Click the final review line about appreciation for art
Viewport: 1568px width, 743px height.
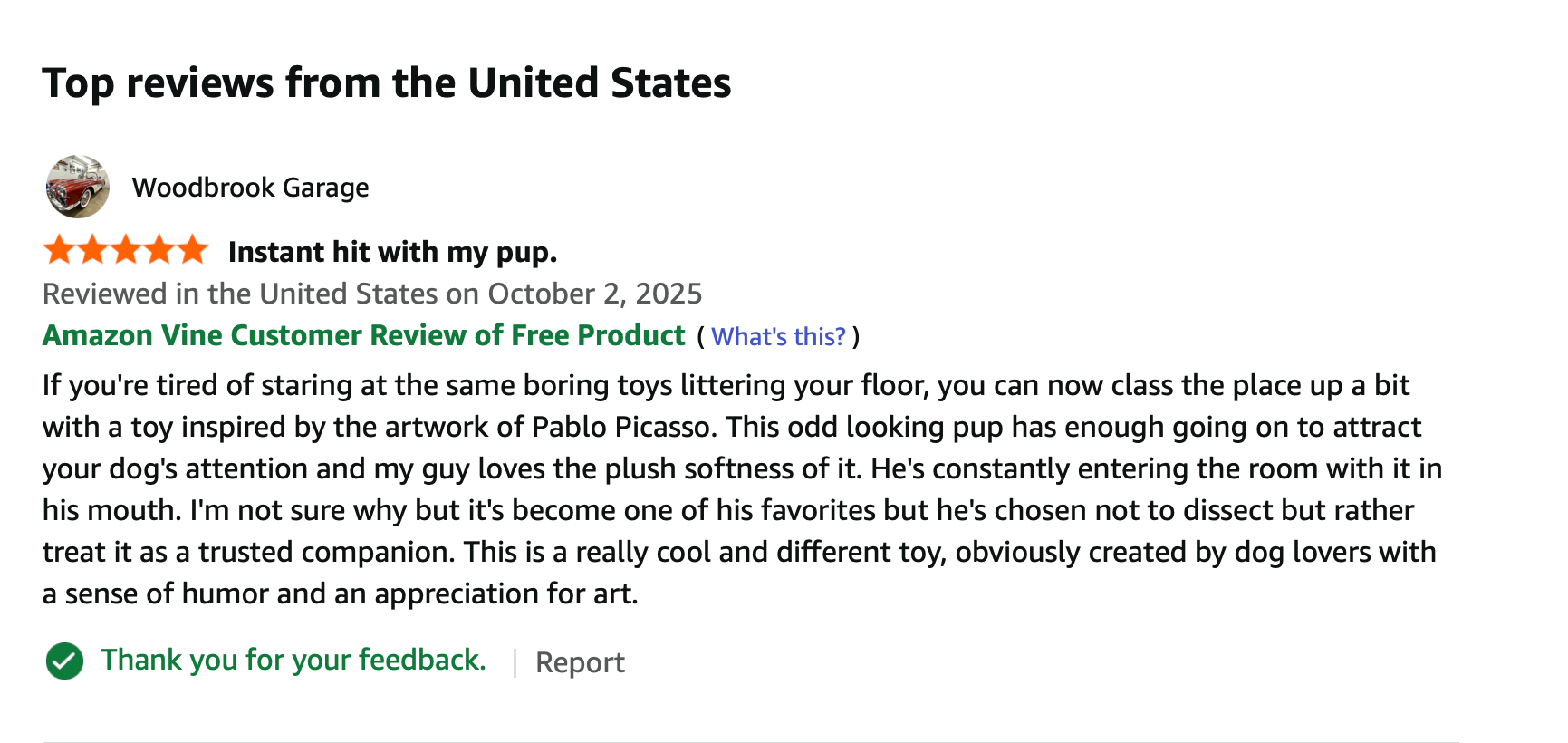tap(340, 593)
